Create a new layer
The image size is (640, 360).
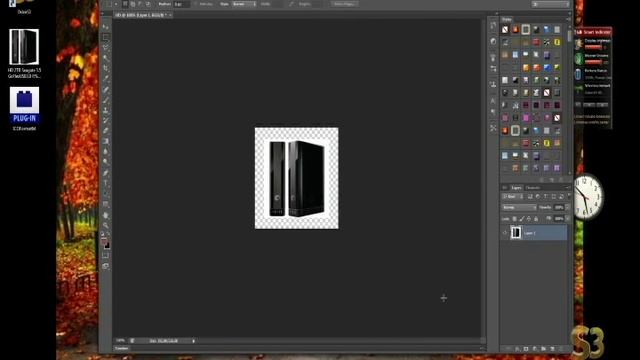pyautogui.click(x=552, y=349)
